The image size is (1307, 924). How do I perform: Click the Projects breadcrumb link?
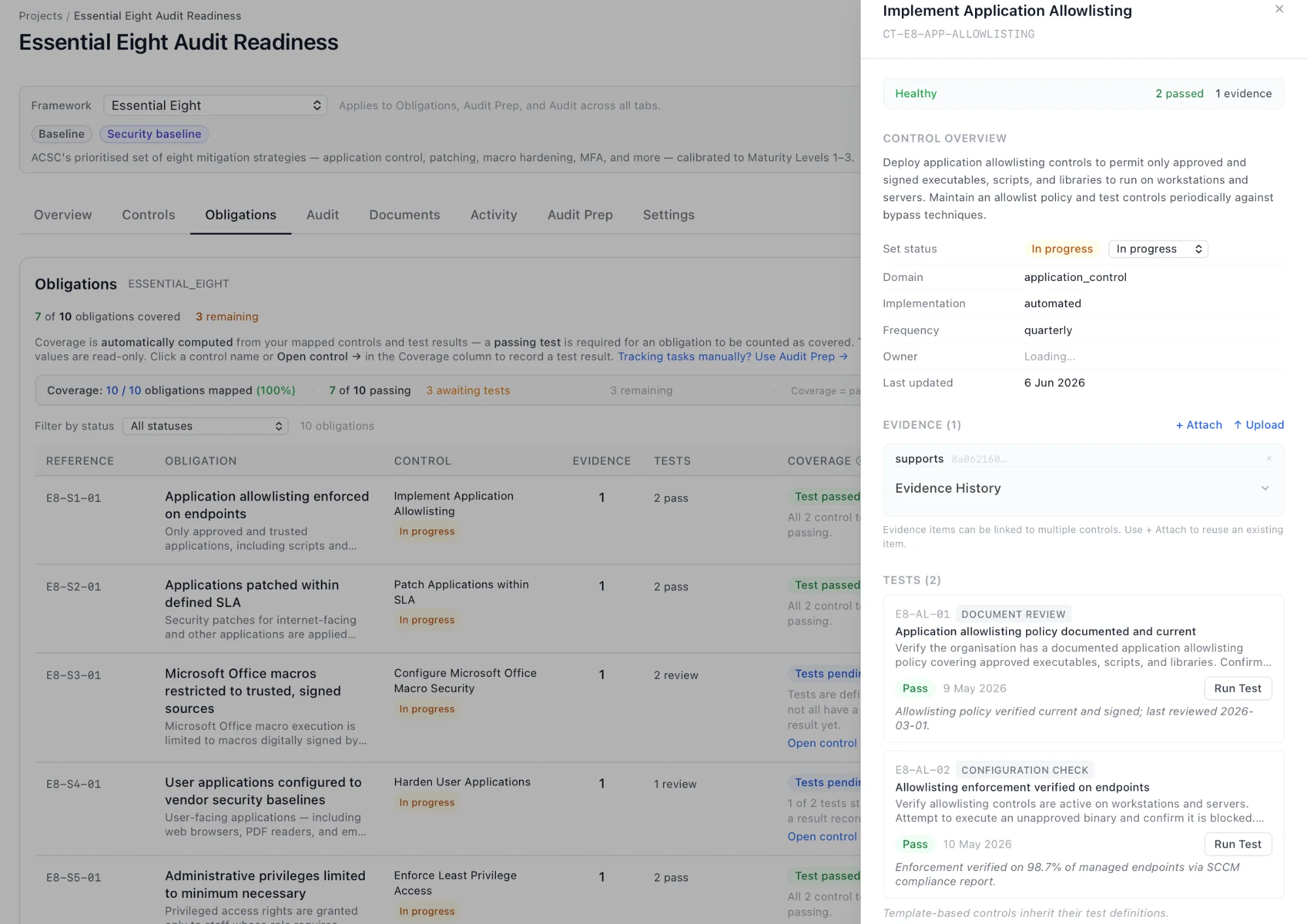41,16
